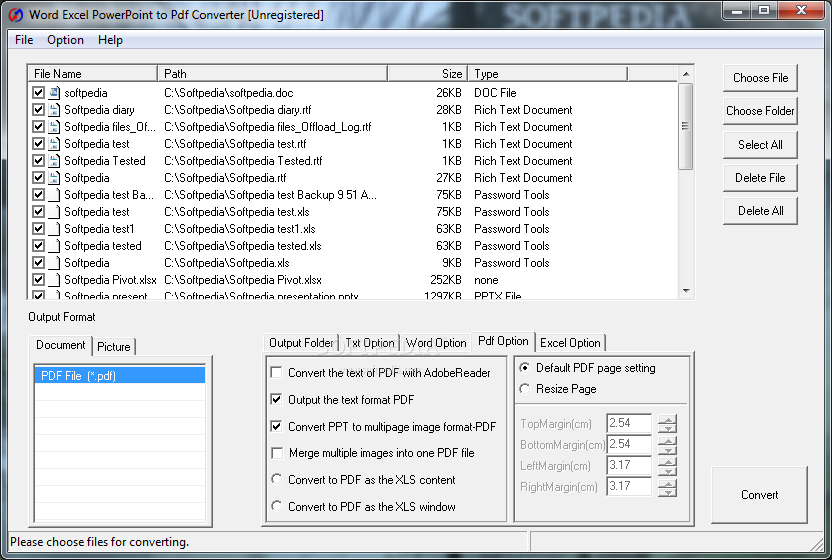Viewport: 832px width, 560px height.
Task: Click the RightMargin(cm) input field
Action: click(x=629, y=486)
